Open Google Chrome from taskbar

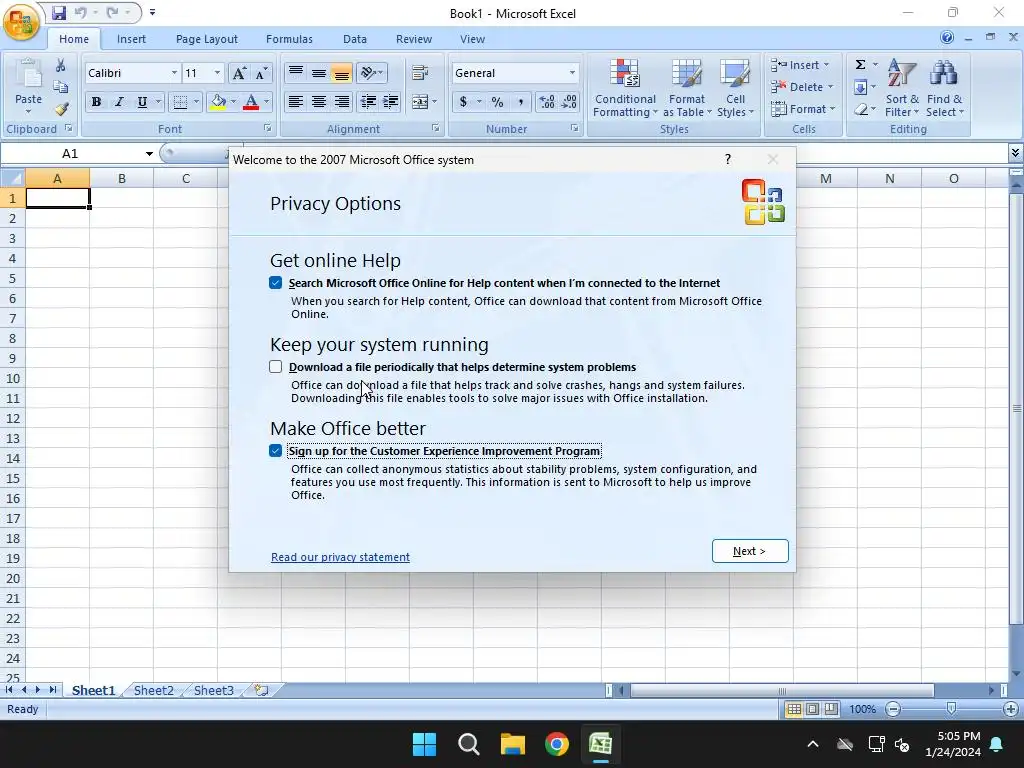pos(556,744)
